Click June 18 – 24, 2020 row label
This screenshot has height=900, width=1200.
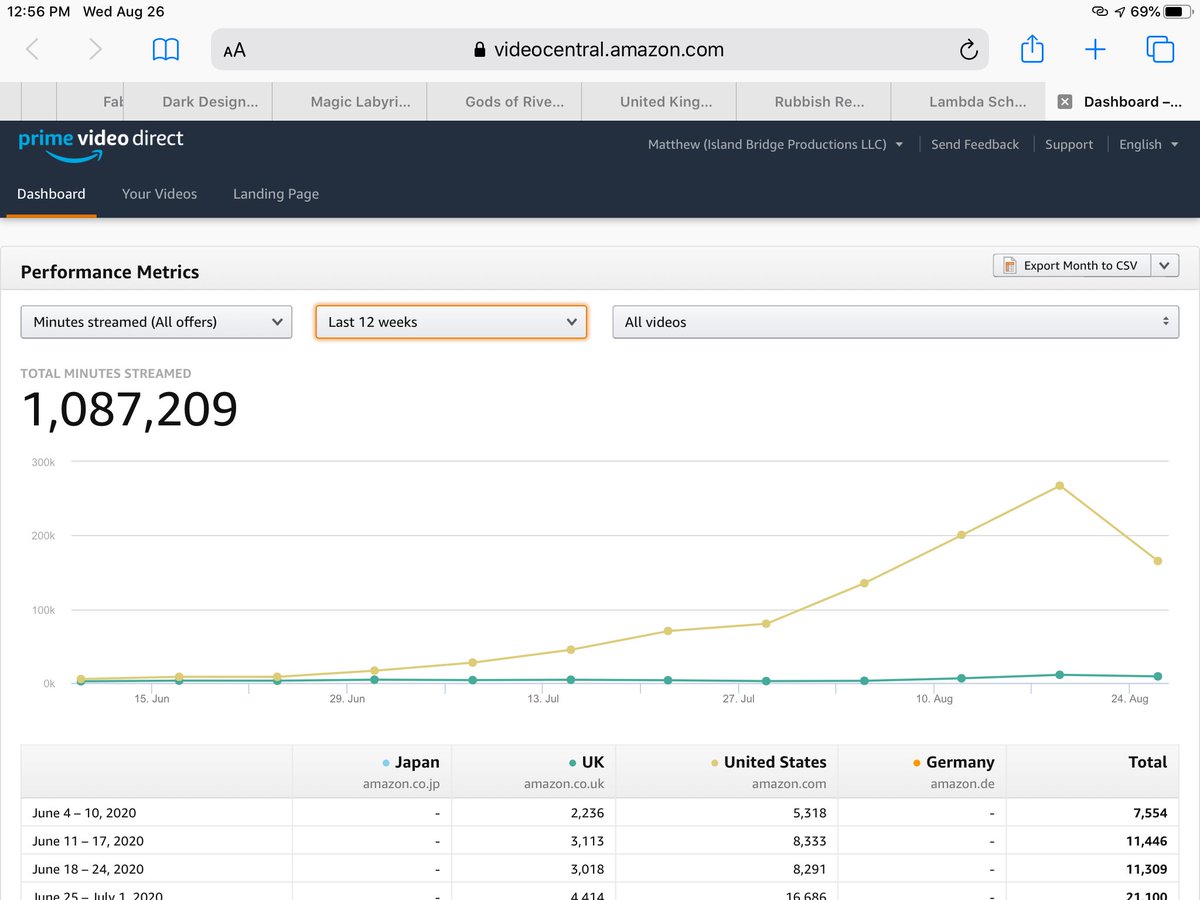coord(88,869)
